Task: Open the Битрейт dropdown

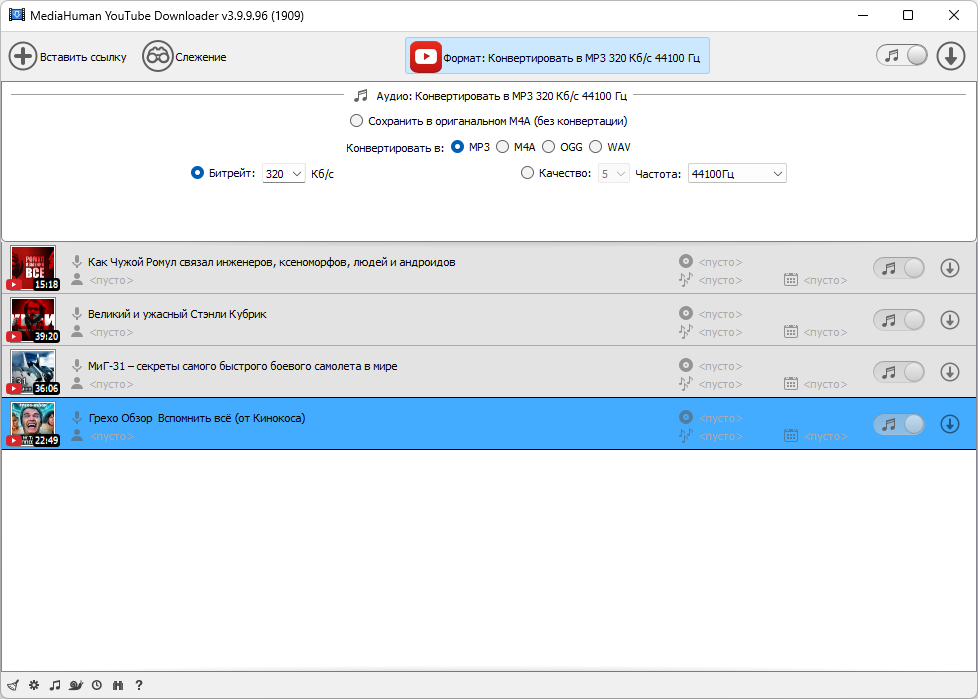Action: [283, 172]
